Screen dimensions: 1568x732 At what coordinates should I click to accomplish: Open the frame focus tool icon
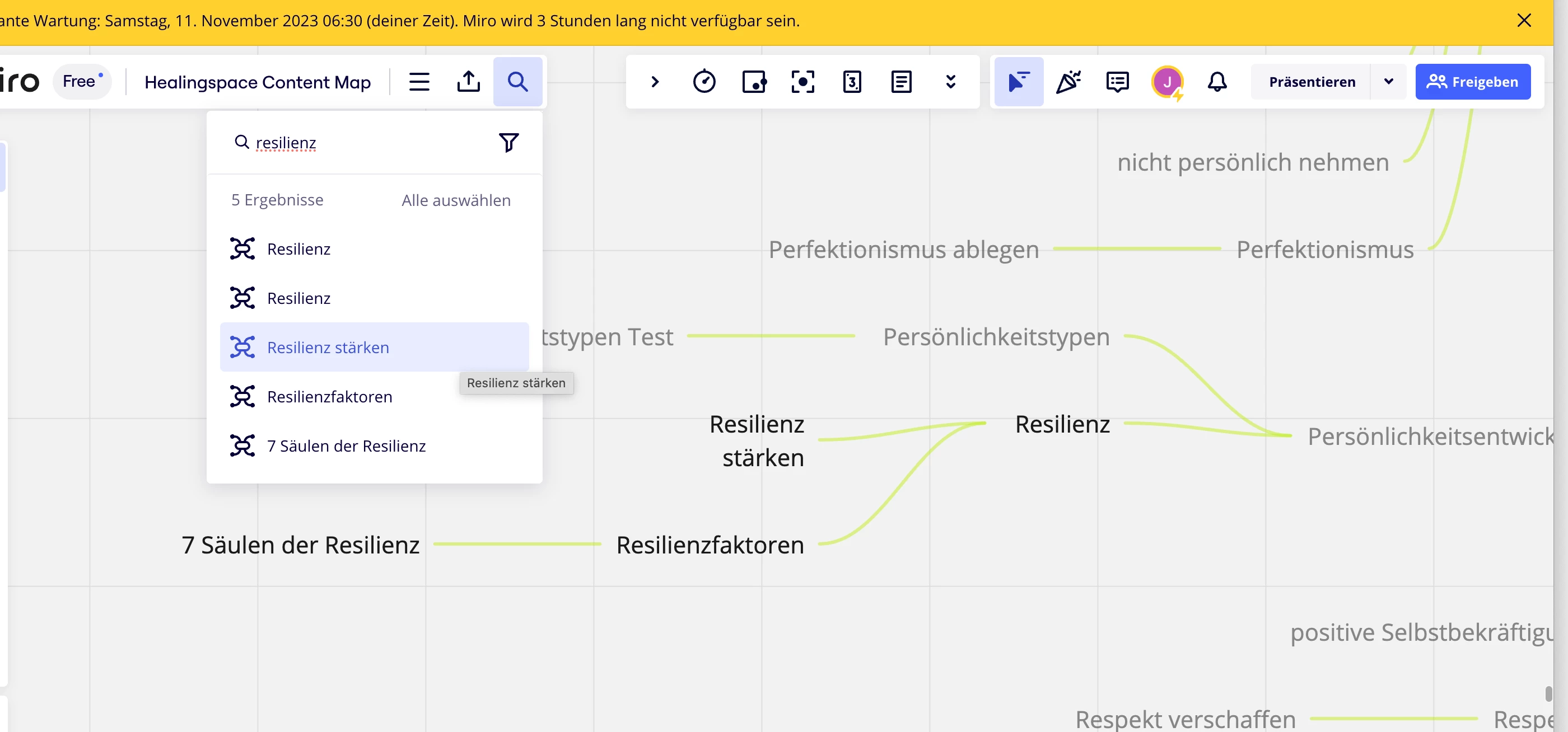pyautogui.click(x=802, y=82)
